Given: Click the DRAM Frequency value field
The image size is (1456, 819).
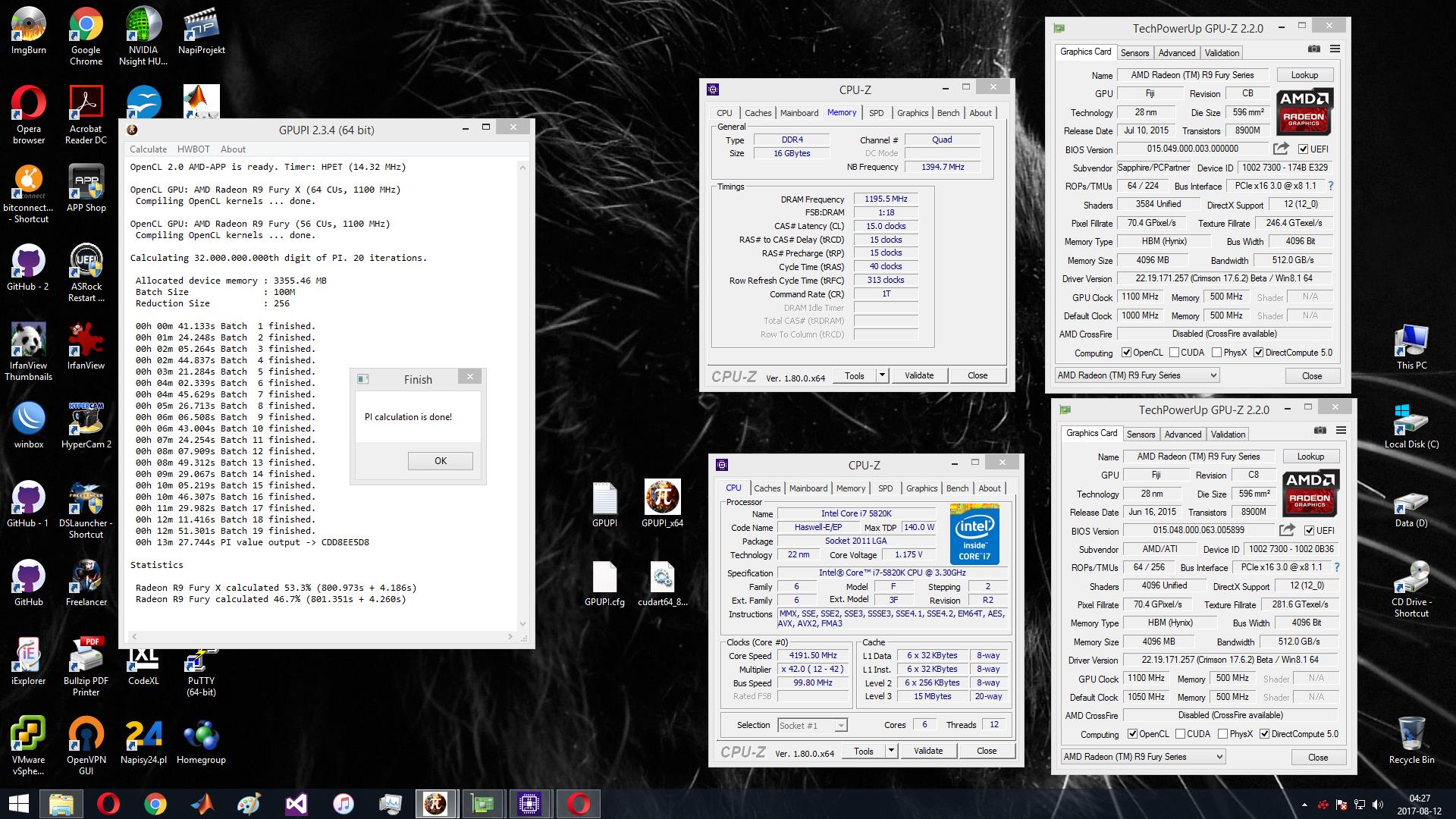Looking at the screenshot, I should 886,199.
